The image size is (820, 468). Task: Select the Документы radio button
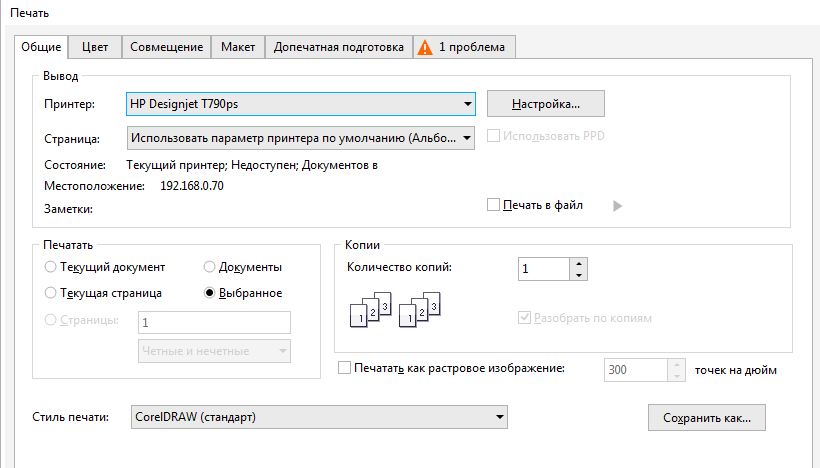[209, 267]
